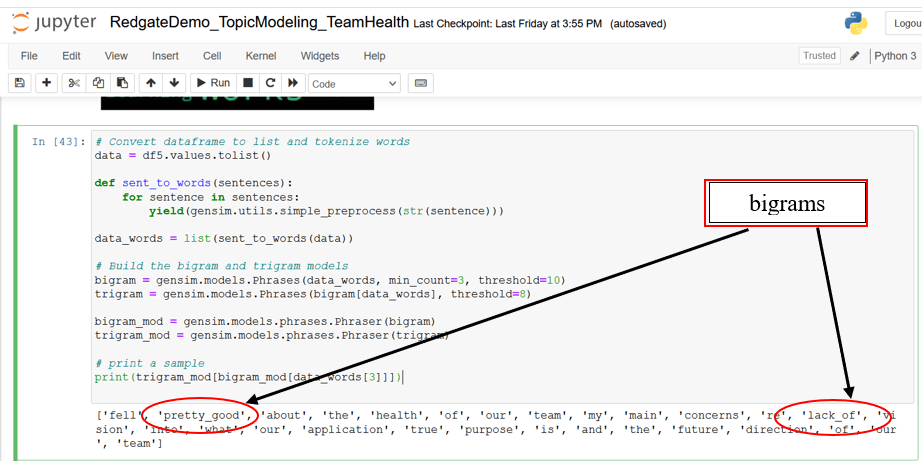Viewport: 923px width, 463px height.
Task: Move selected cell up arrow
Action: click(151, 83)
